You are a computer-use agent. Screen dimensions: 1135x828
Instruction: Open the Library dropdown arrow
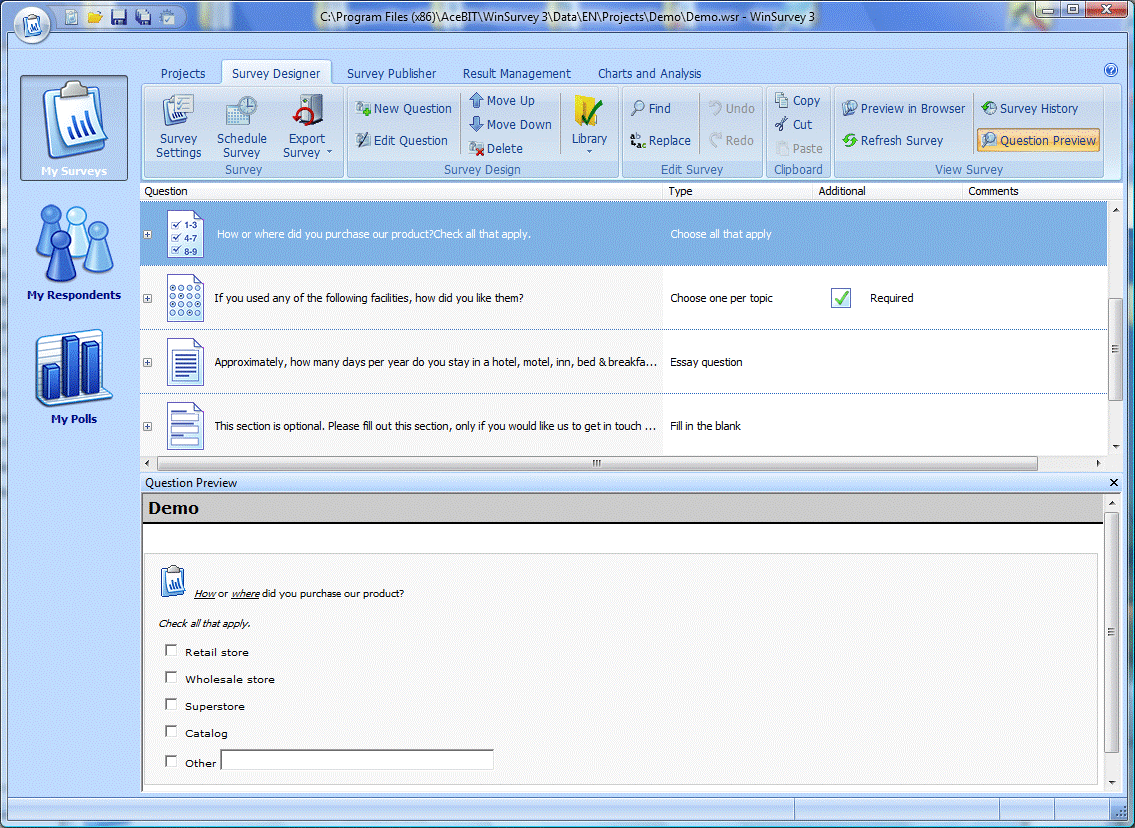click(x=589, y=152)
